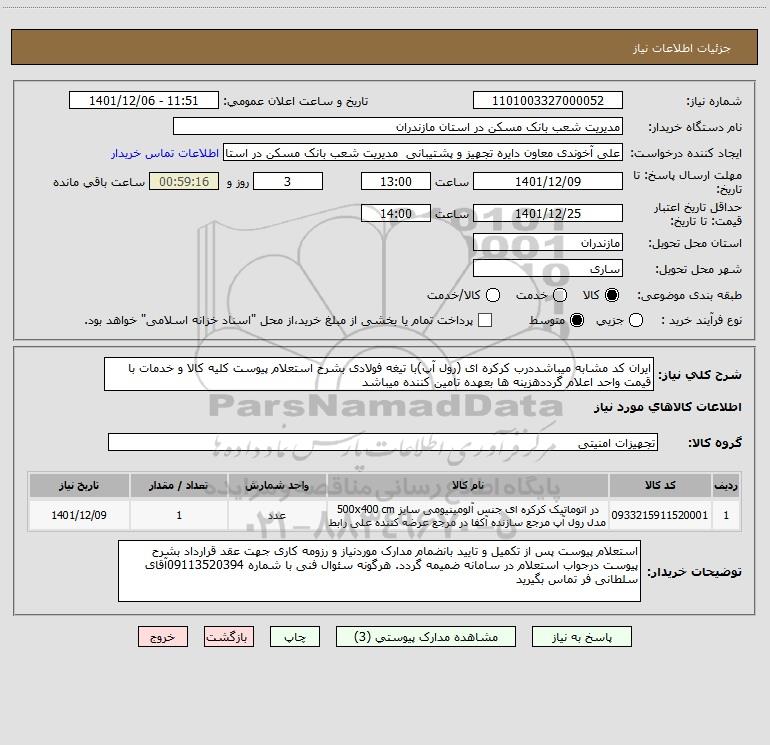This screenshot has height=745, width=770.
Task: Click the نام کالا column header
Action: 468,485
